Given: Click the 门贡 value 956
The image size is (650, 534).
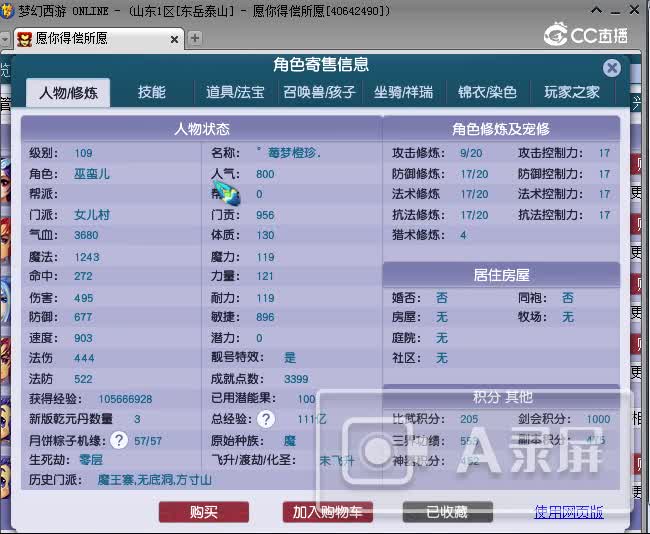Looking at the screenshot, I should pyautogui.click(x=265, y=215).
